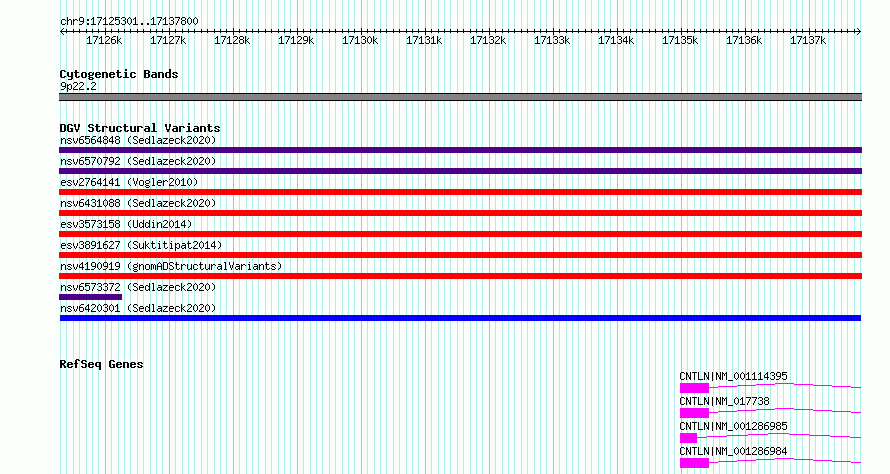Select the nsv6420301 (Sedlazeck2020) label
This screenshot has height=474, width=890.
[x=138, y=308]
